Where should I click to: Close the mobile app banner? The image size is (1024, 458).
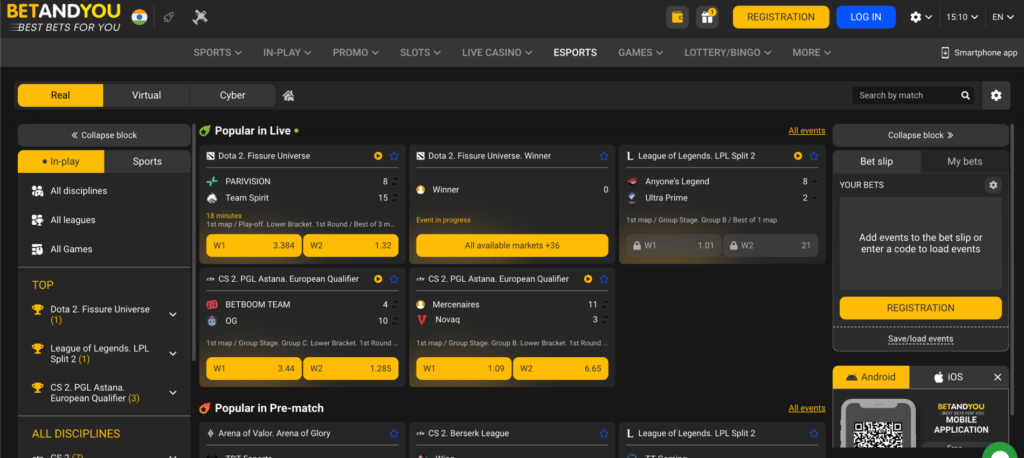pos(997,377)
